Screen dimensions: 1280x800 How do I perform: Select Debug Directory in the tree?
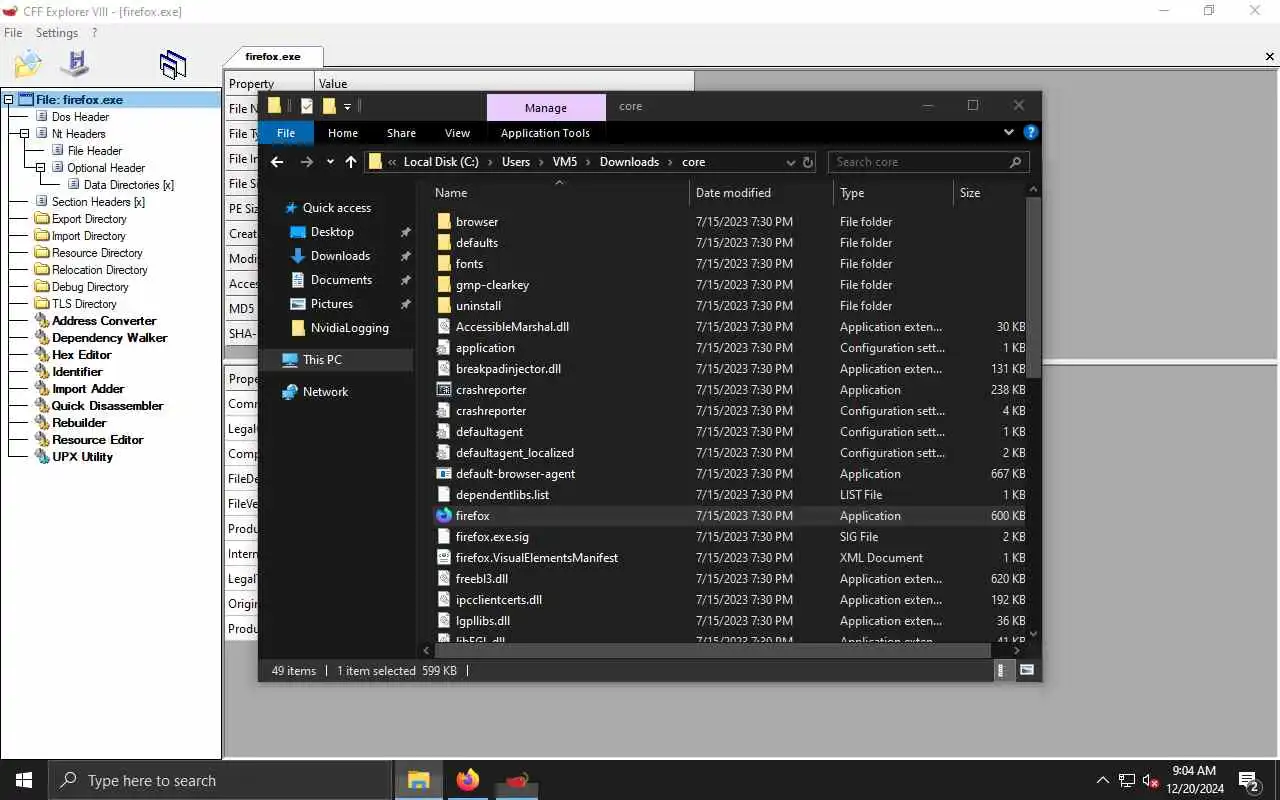(x=90, y=287)
